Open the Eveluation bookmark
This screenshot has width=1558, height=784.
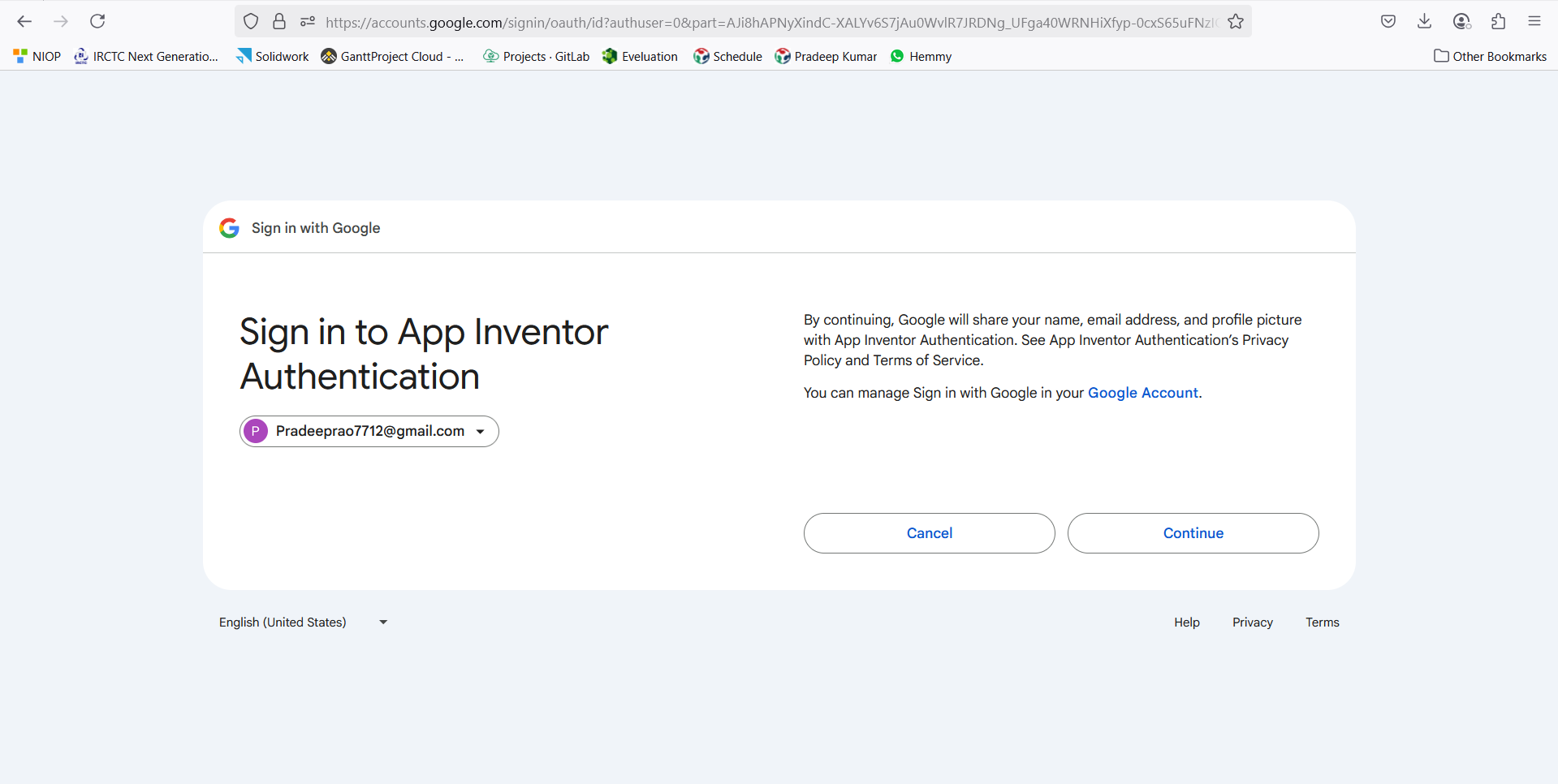(641, 56)
